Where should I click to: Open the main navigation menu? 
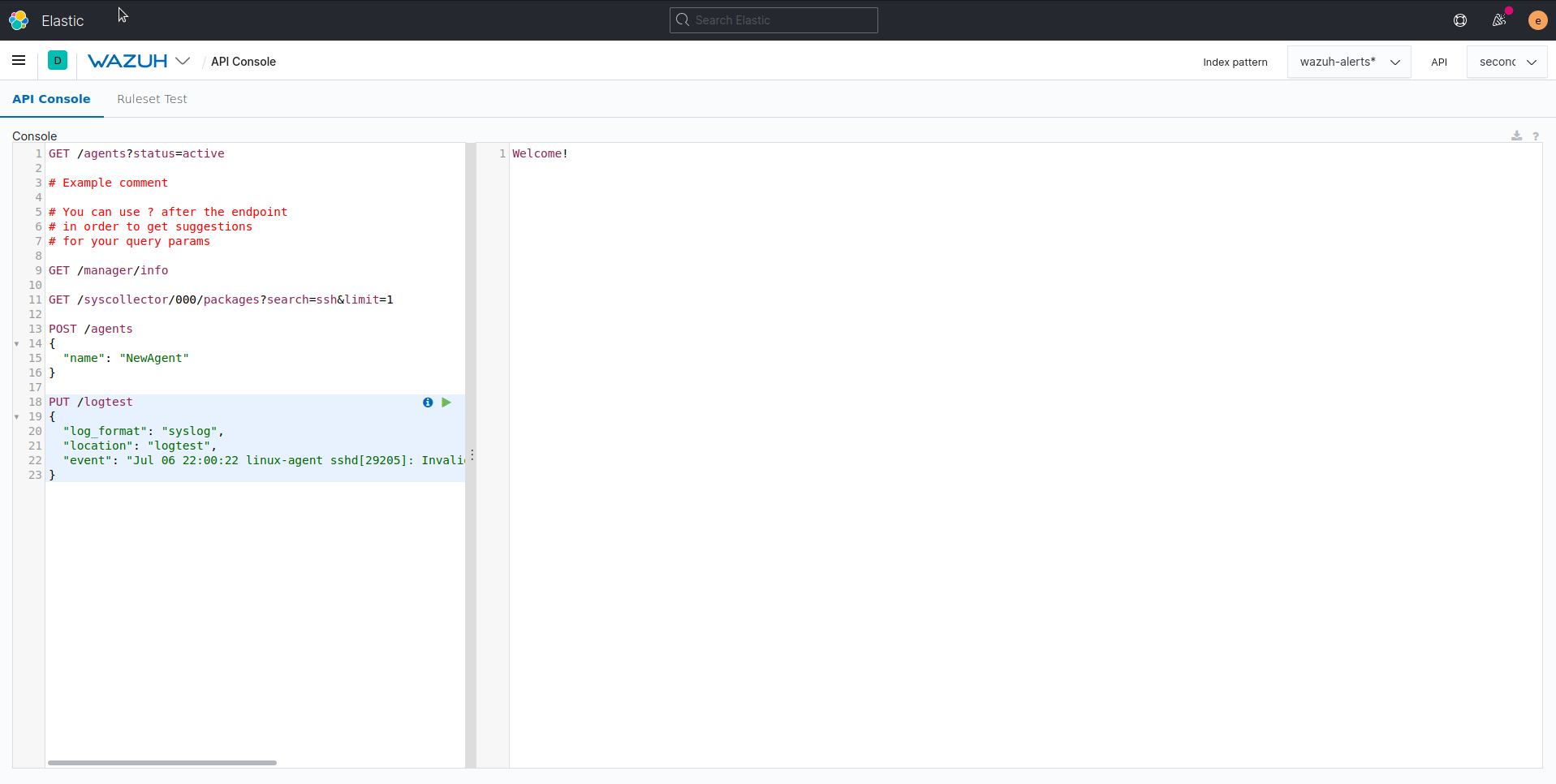click(18, 60)
